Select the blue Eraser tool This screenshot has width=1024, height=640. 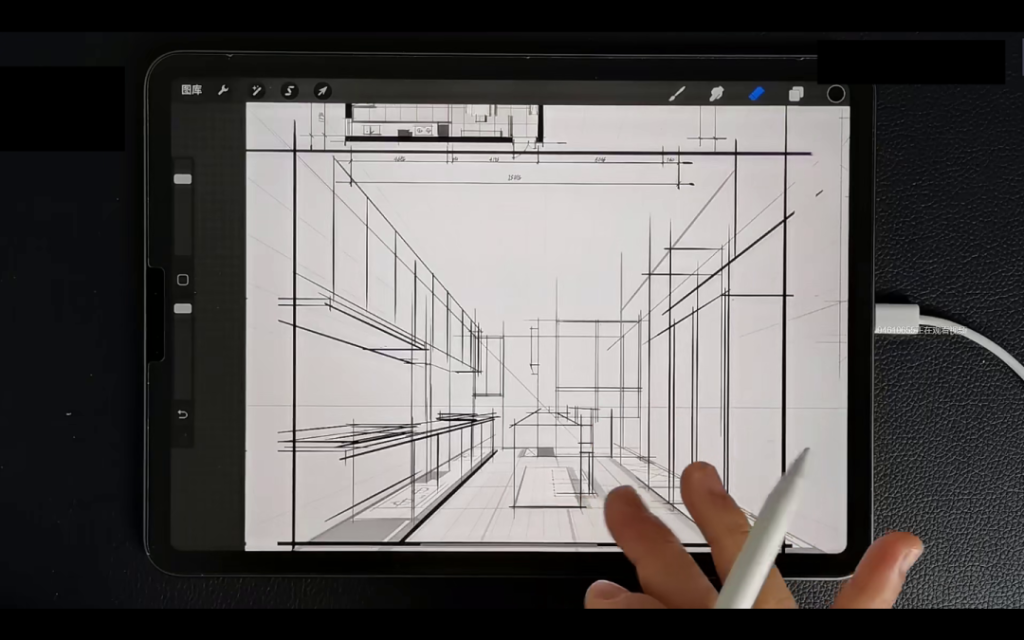point(756,93)
